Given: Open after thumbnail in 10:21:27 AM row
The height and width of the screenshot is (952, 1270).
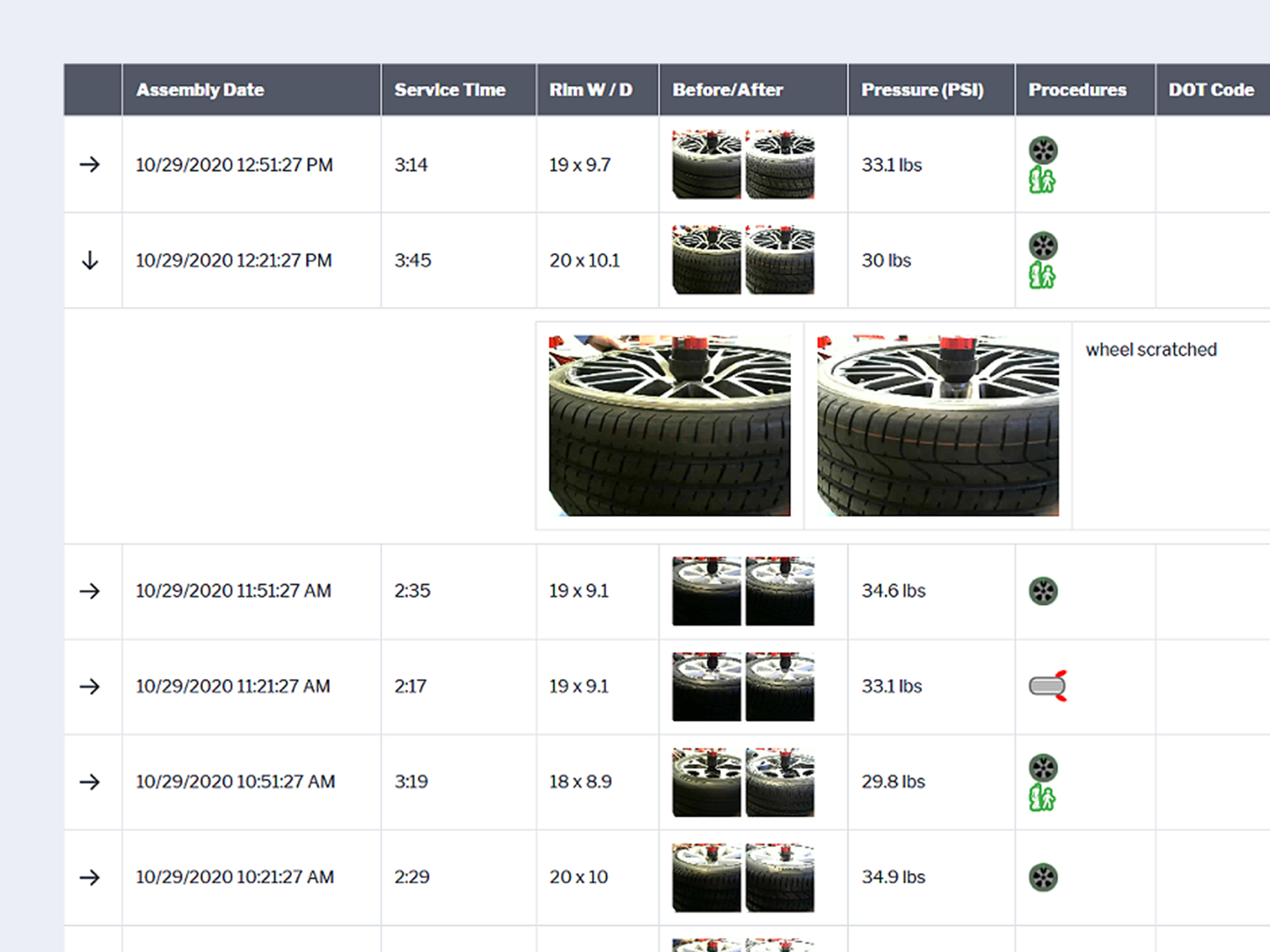Looking at the screenshot, I should (780, 877).
